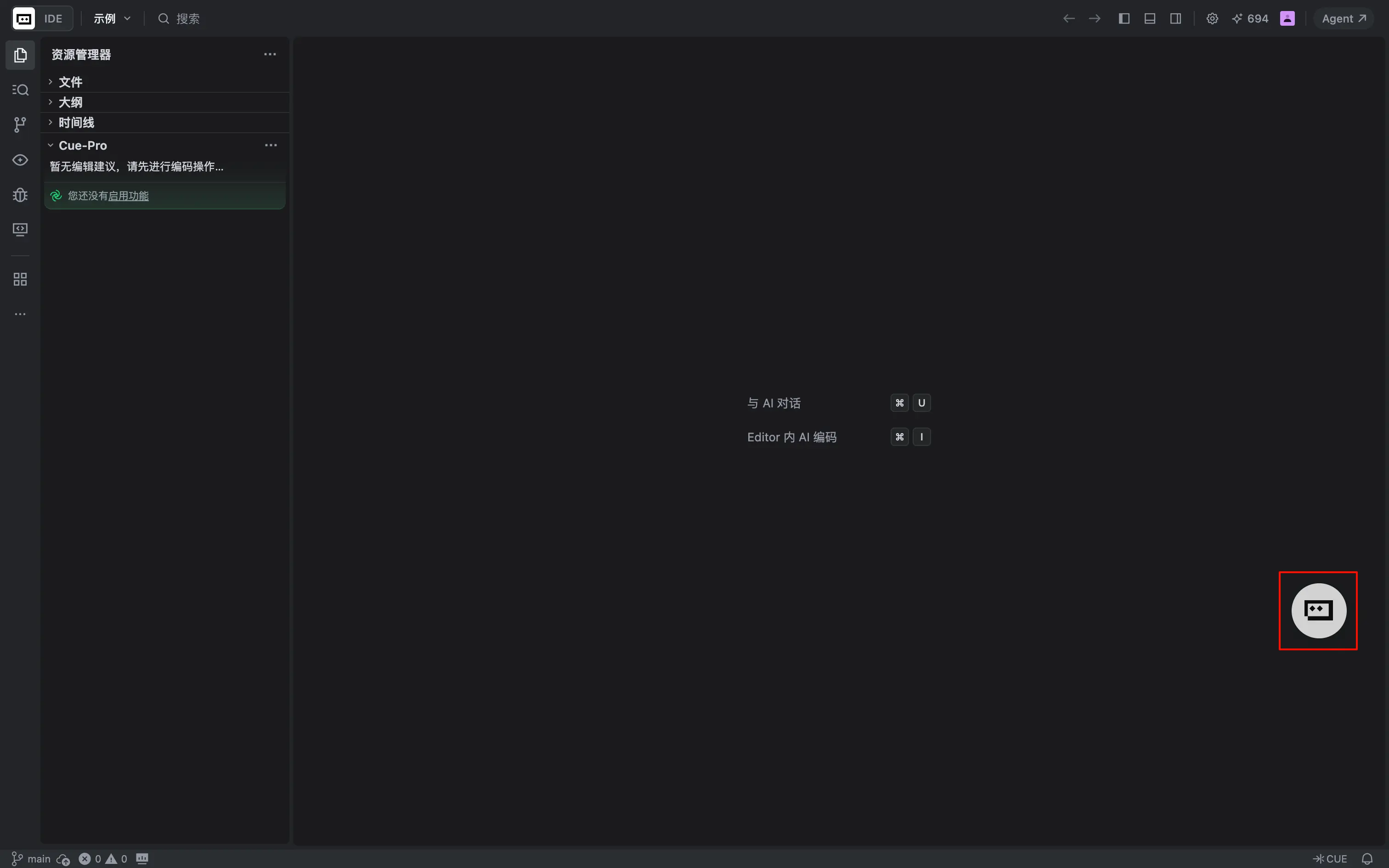The height and width of the screenshot is (868, 1389).
Task: Open Cue-Pro section more actions menu
Action: 271,145
